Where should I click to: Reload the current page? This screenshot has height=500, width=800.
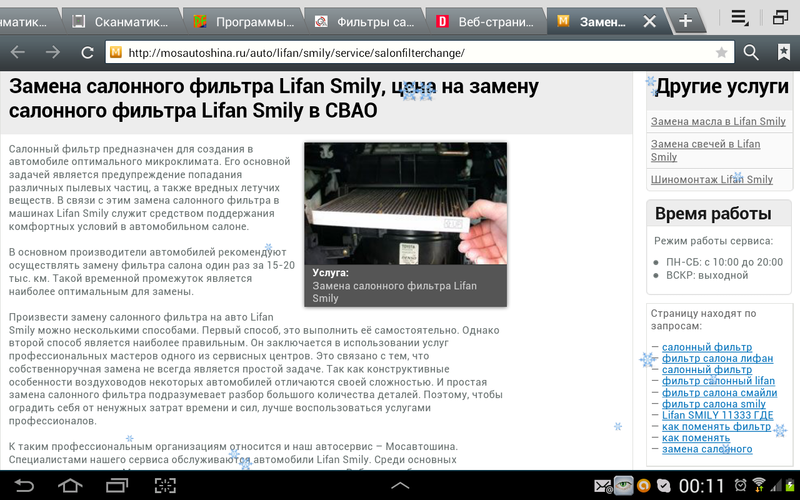click(x=87, y=52)
